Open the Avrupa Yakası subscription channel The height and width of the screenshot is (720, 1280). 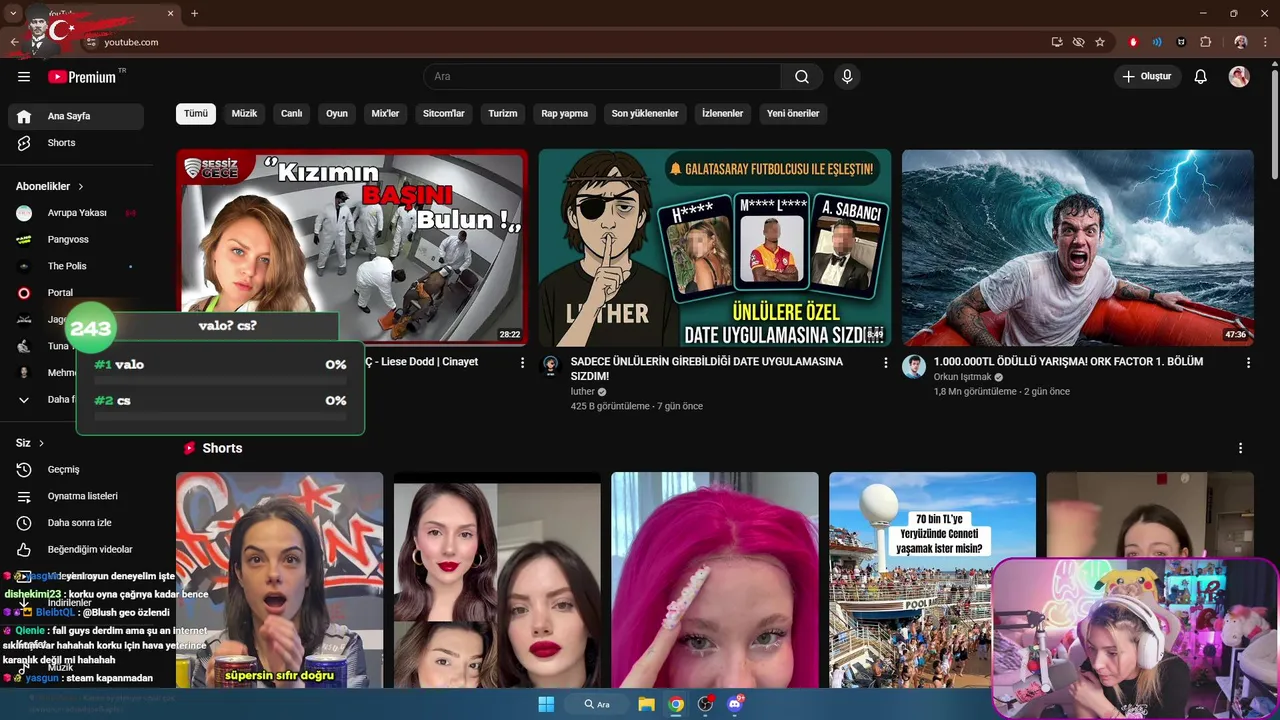click(x=76, y=213)
